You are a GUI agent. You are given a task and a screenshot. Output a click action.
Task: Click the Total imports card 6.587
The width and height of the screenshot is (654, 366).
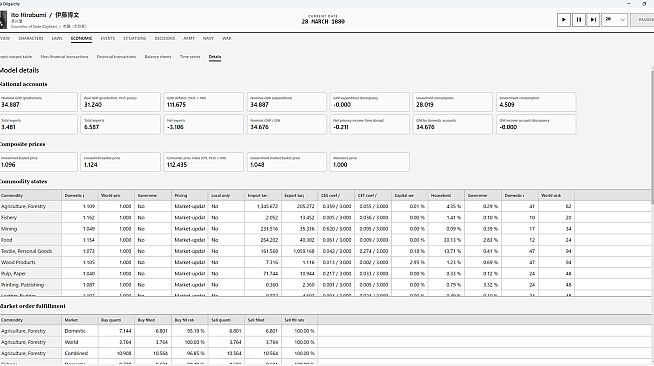click(x=120, y=124)
